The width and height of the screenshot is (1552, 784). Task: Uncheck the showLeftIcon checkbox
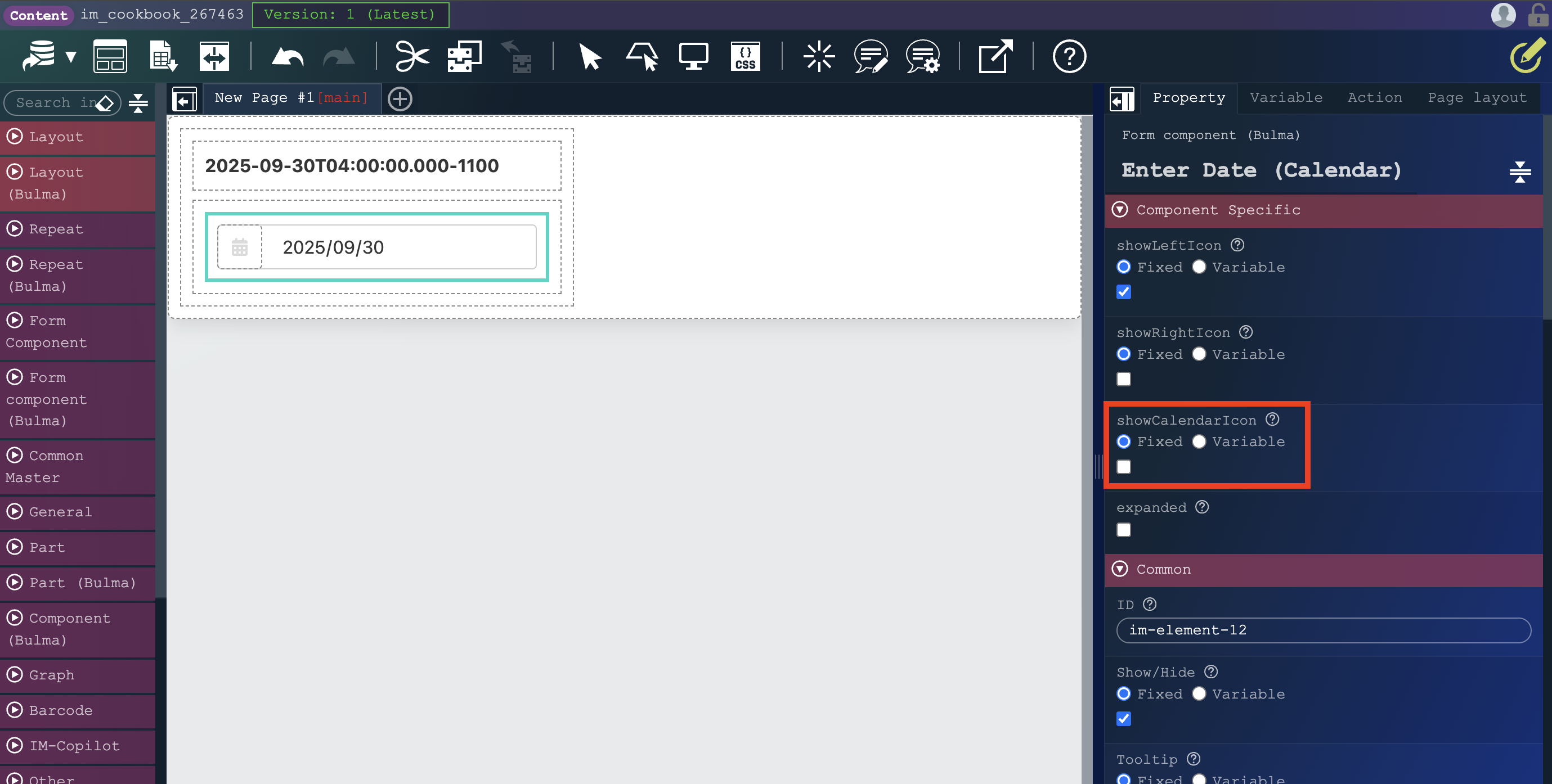pos(1123,292)
